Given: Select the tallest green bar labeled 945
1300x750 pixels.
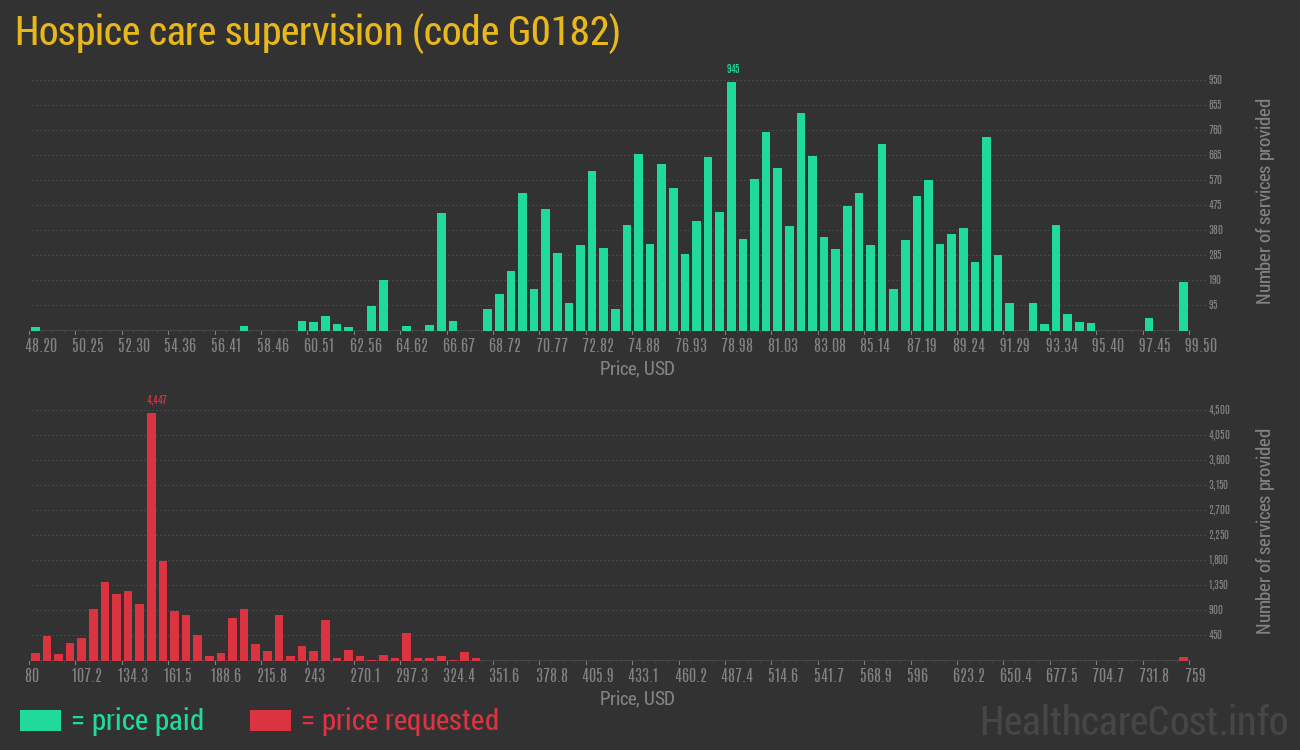Looking at the screenshot, I should click(x=731, y=206).
